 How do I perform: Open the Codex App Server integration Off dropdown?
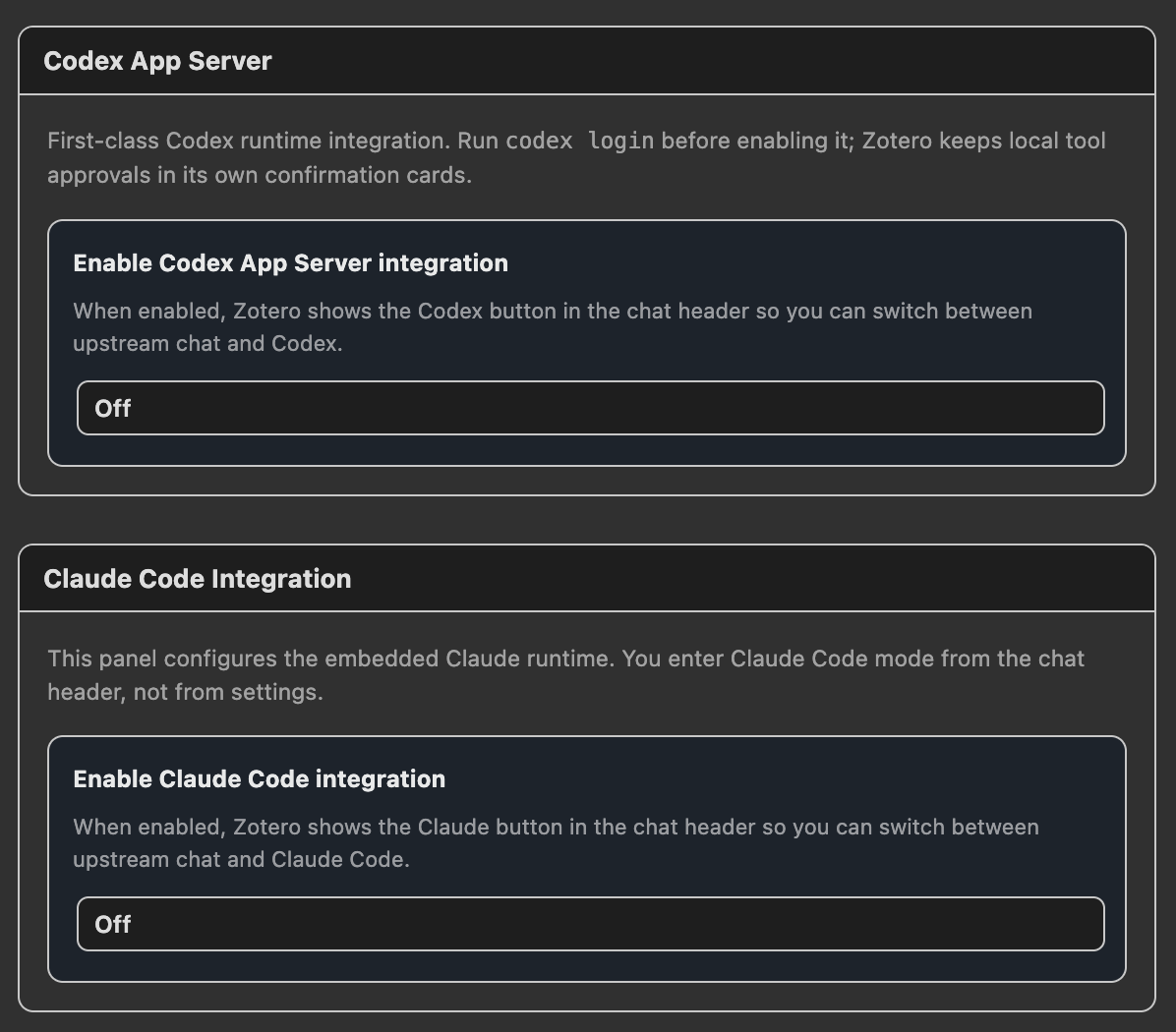[590, 408]
